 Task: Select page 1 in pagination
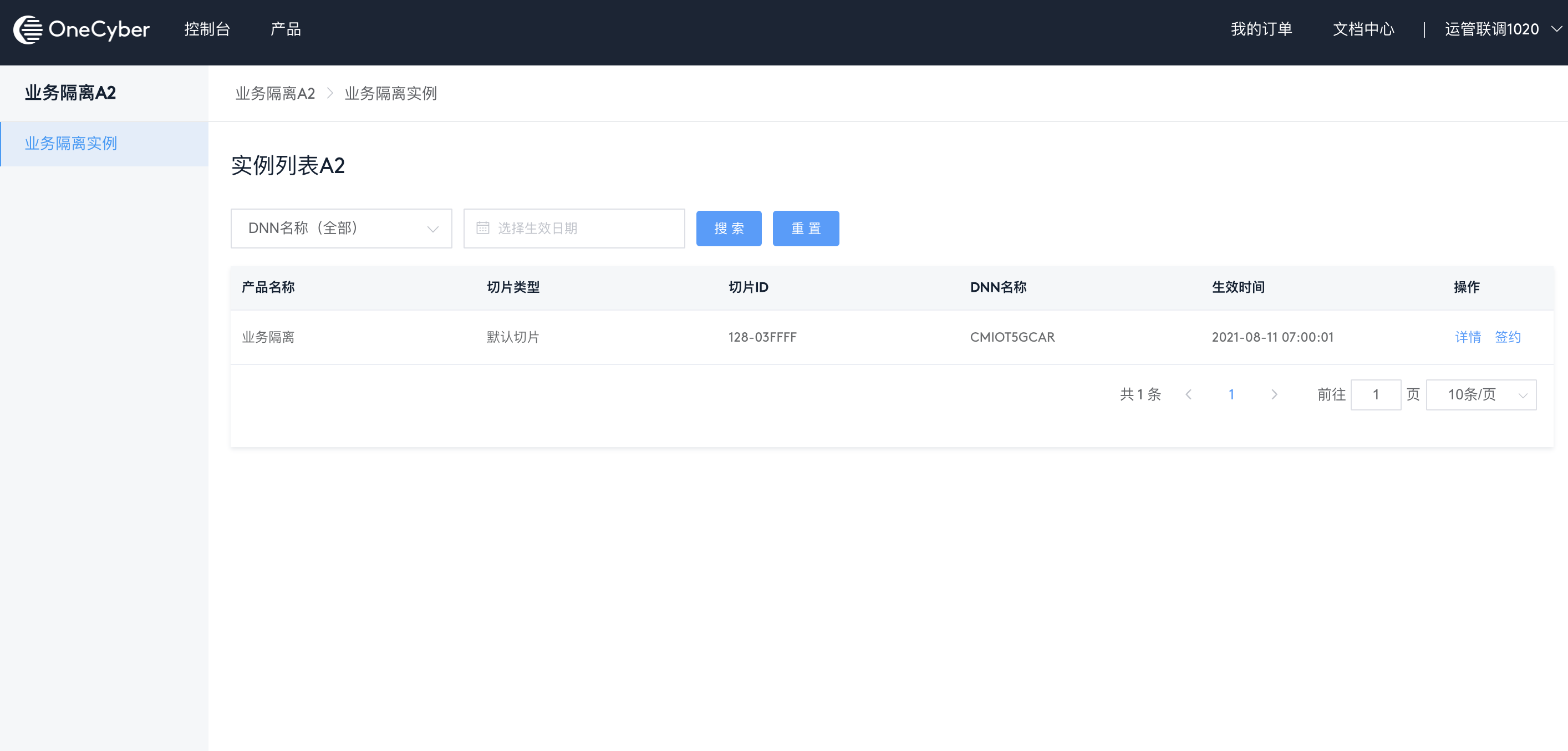[x=1231, y=395]
